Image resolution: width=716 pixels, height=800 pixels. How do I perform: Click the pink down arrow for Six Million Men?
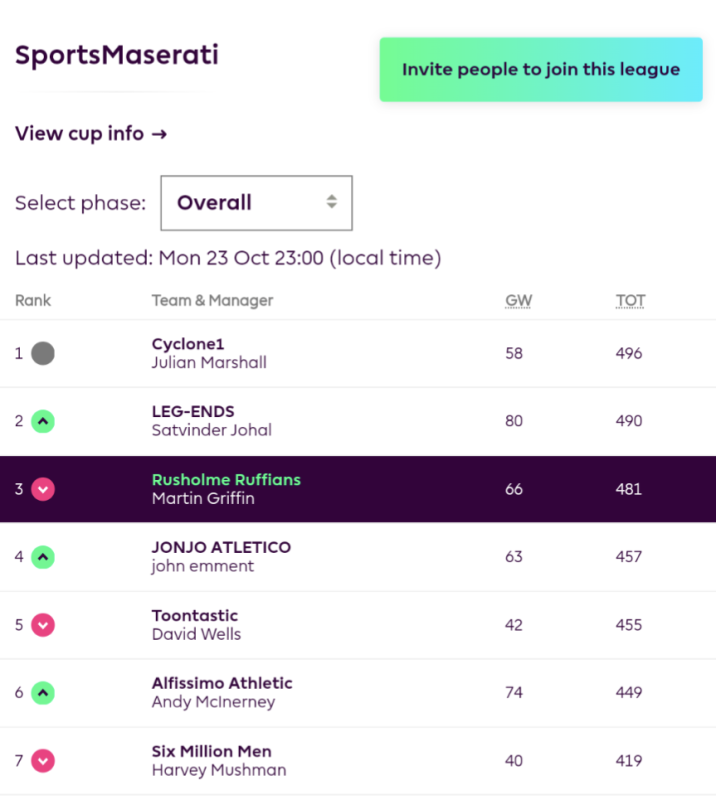coord(43,761)
